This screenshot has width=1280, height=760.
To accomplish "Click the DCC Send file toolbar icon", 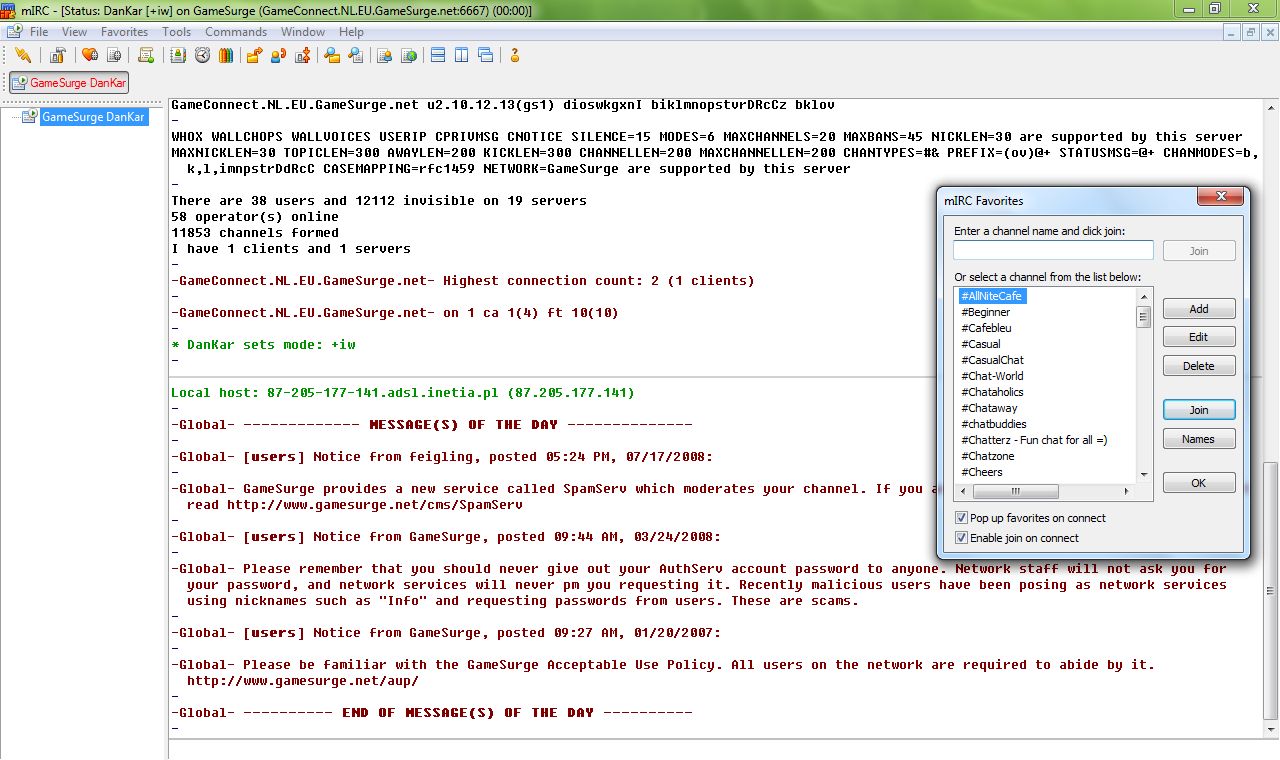I will pos(255,55).
